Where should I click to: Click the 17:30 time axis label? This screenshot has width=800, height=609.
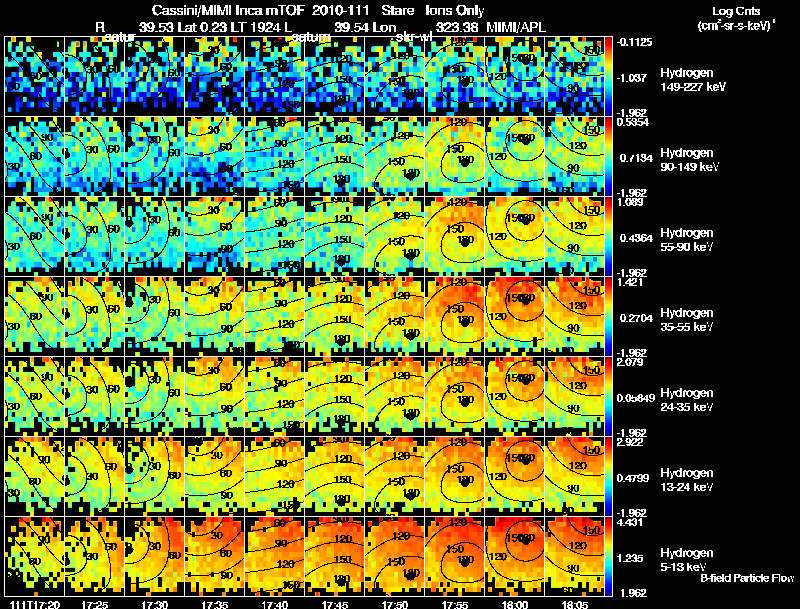155,604
